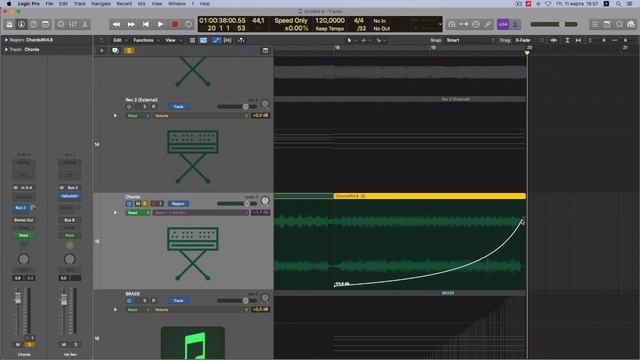Open the Apple menu

click(x=9, y=4)
